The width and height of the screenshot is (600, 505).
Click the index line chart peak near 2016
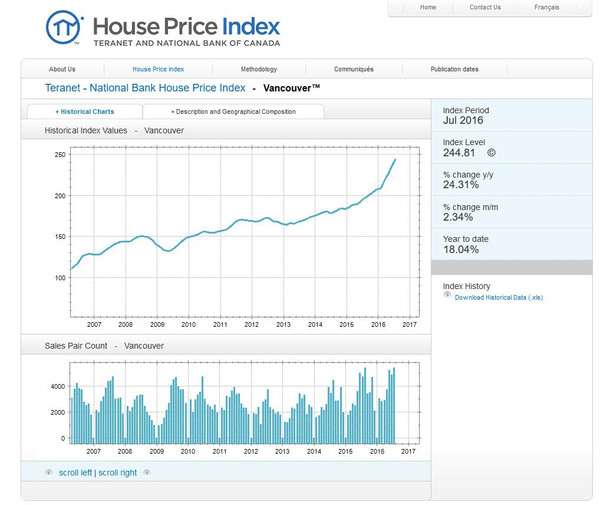(x=395, y=160)
